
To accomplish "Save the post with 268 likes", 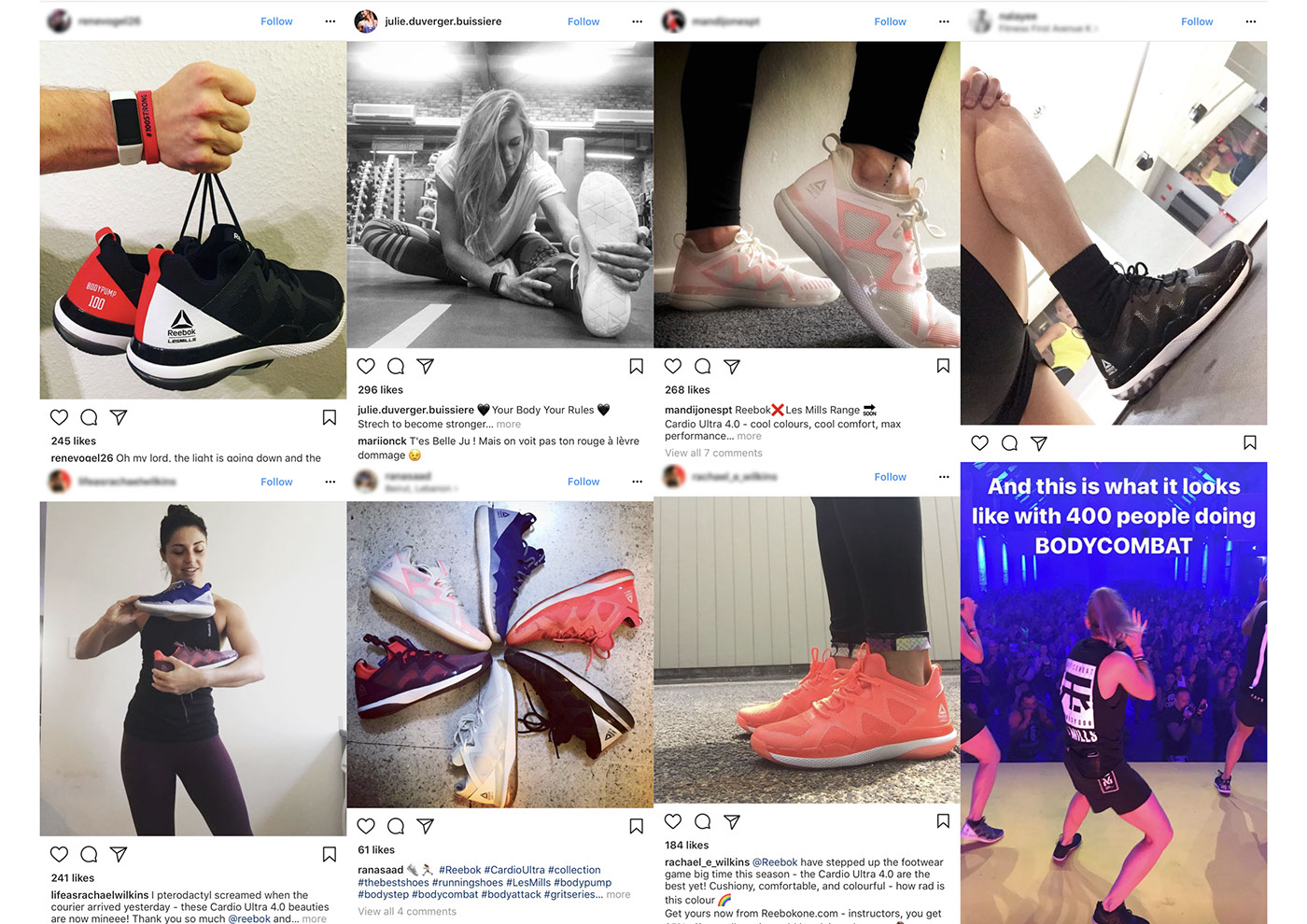I will [x=943, y=366].
